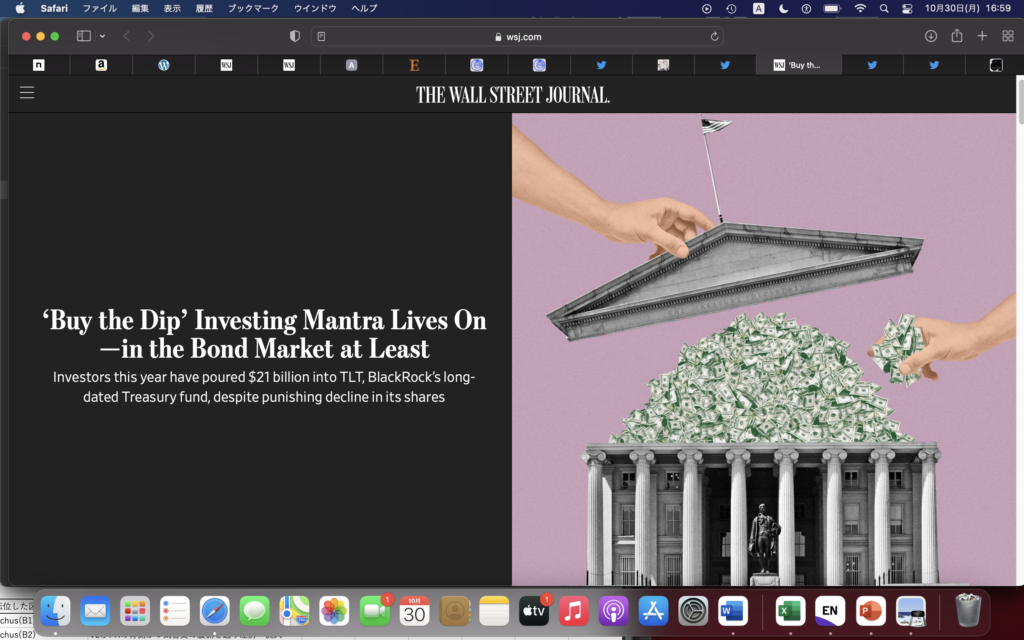The width and height of the screenshot is (1024, 640).
Task: Click the privacy shield icon
Action: click(295, 36)
